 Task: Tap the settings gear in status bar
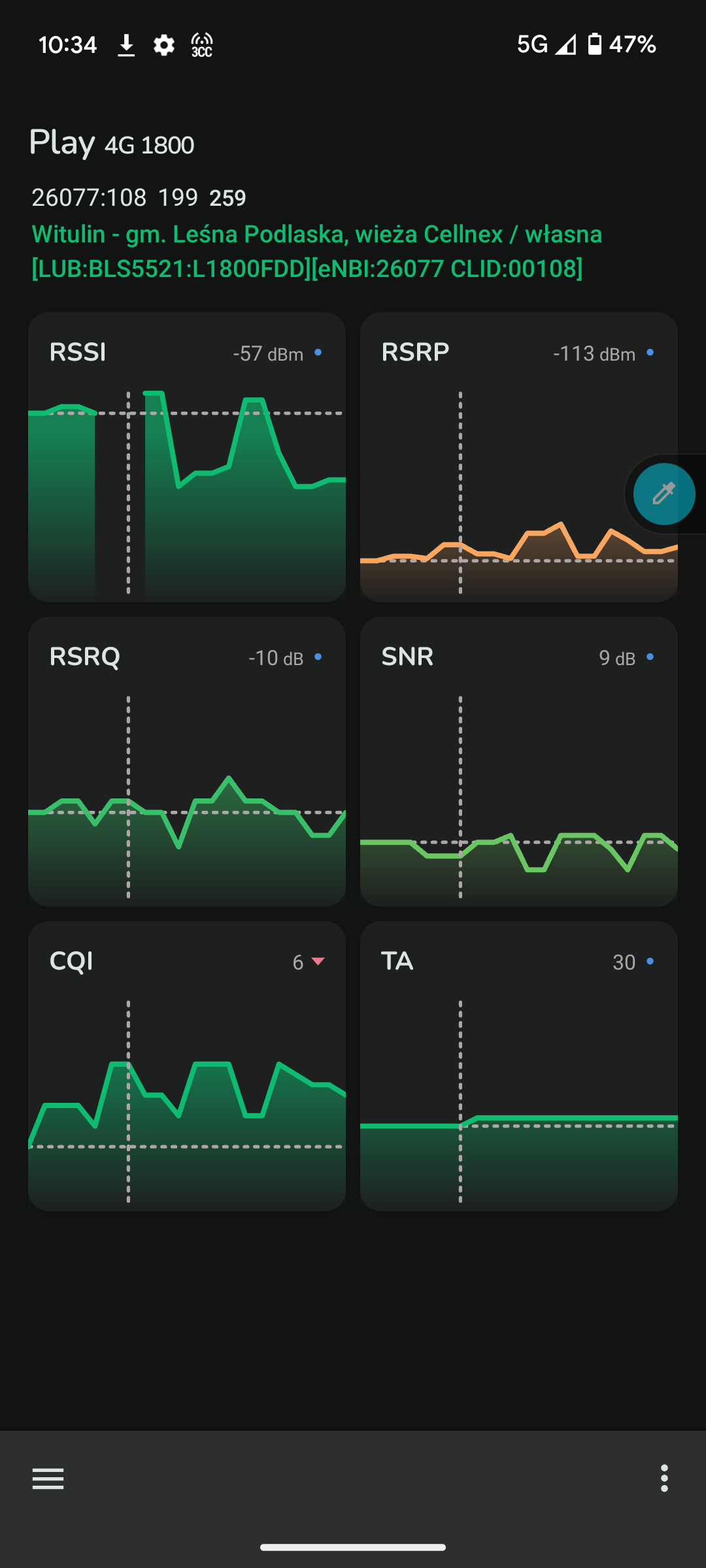[164, 45]
